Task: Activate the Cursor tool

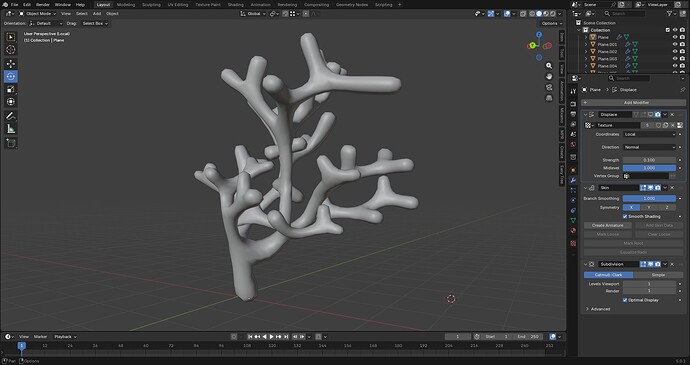Action: coord(11,50)
